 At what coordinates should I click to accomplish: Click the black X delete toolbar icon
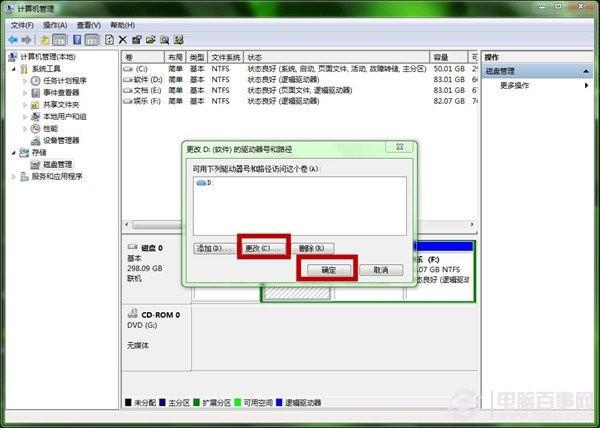[x=122, y=39]
